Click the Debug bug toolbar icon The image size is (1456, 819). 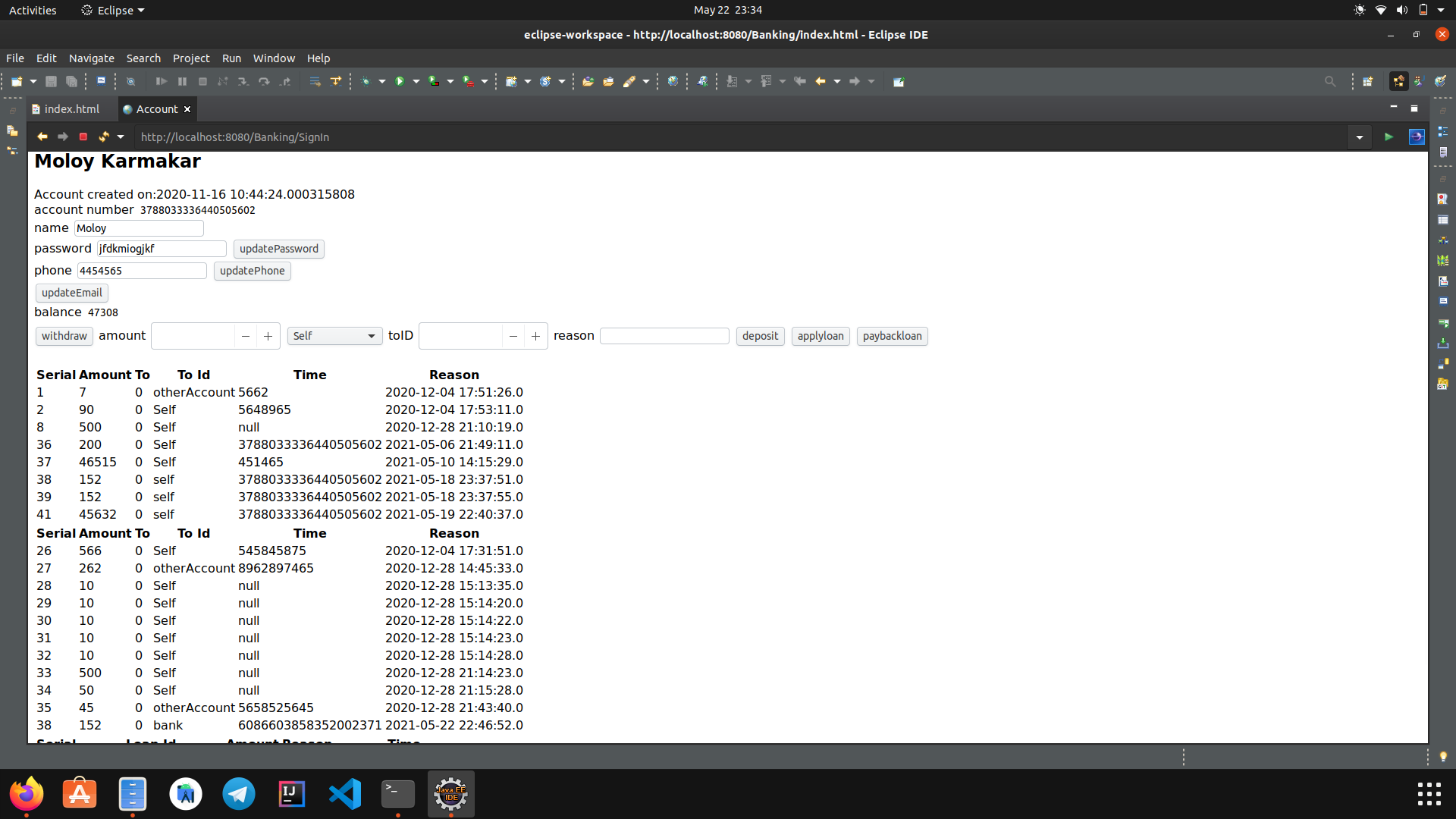coord(366,81)
